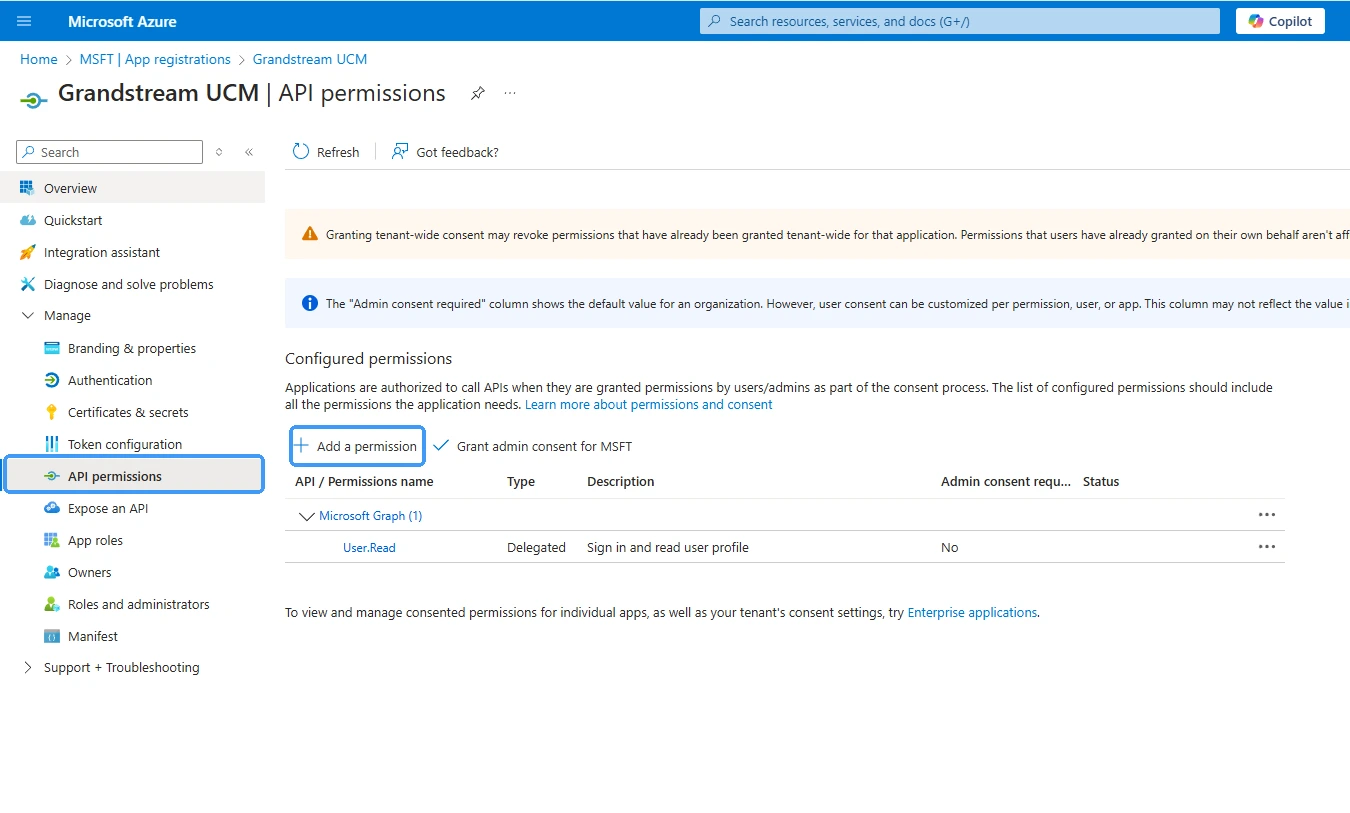Open the Grandstream UCM breadcrumb

click(310, 59)
